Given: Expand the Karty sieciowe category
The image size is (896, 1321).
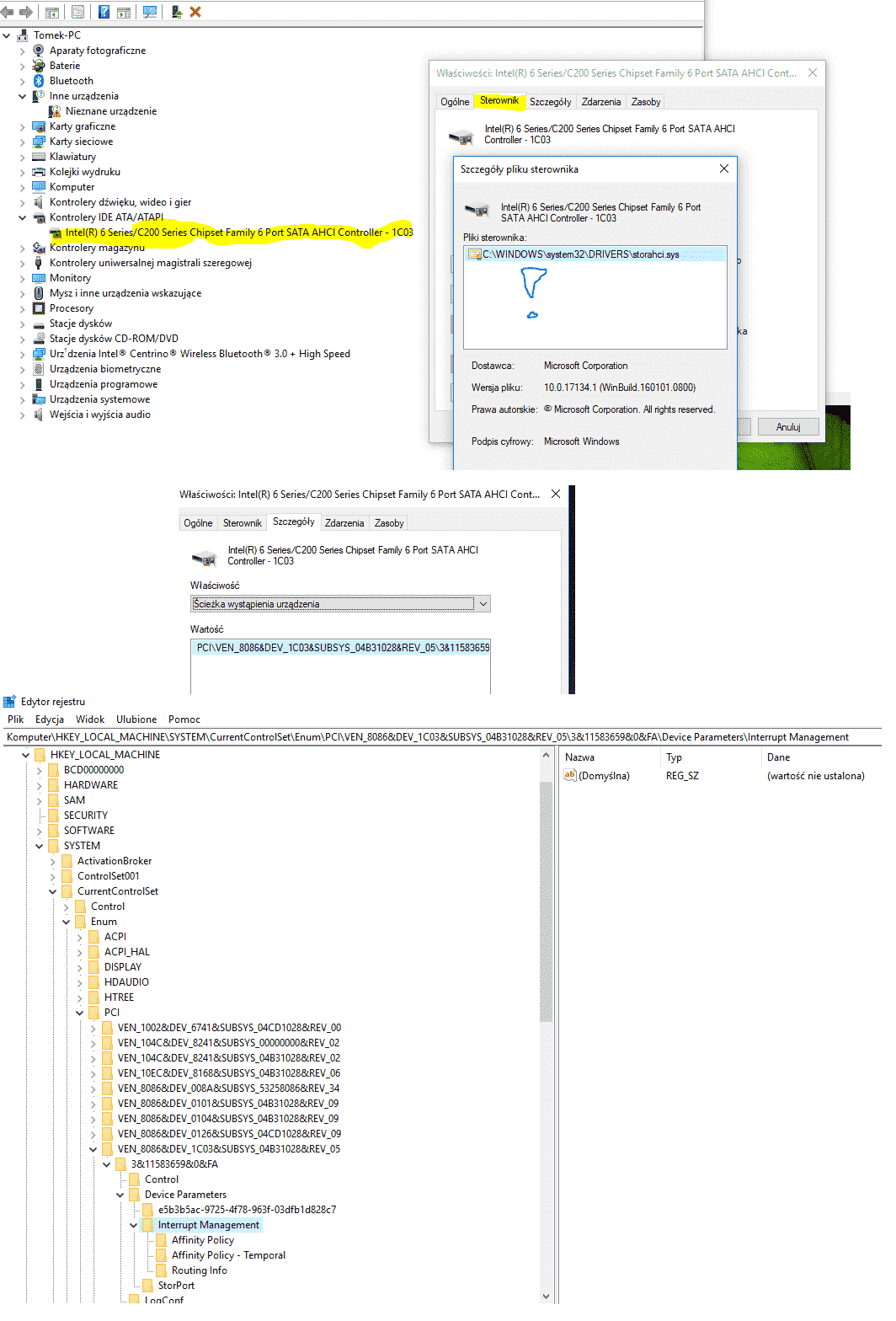Looking at the screenshot, I should (23, 142).
